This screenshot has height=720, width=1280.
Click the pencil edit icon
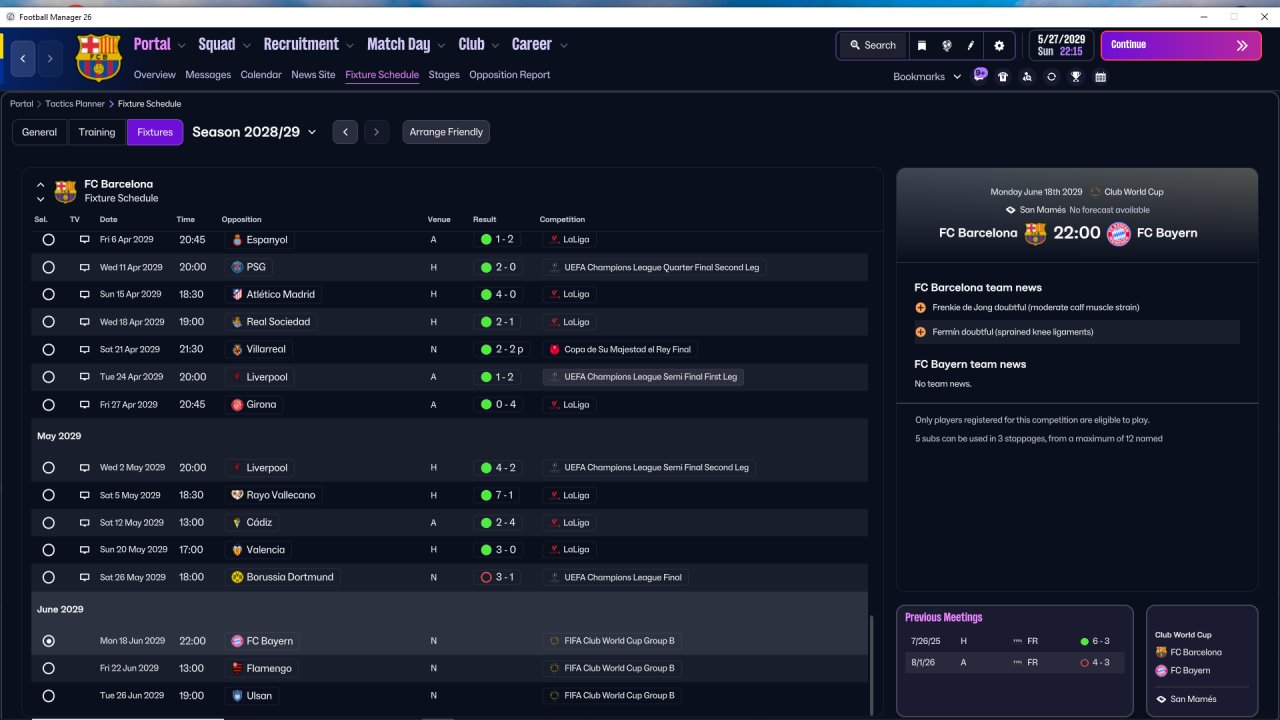point(970,45)
